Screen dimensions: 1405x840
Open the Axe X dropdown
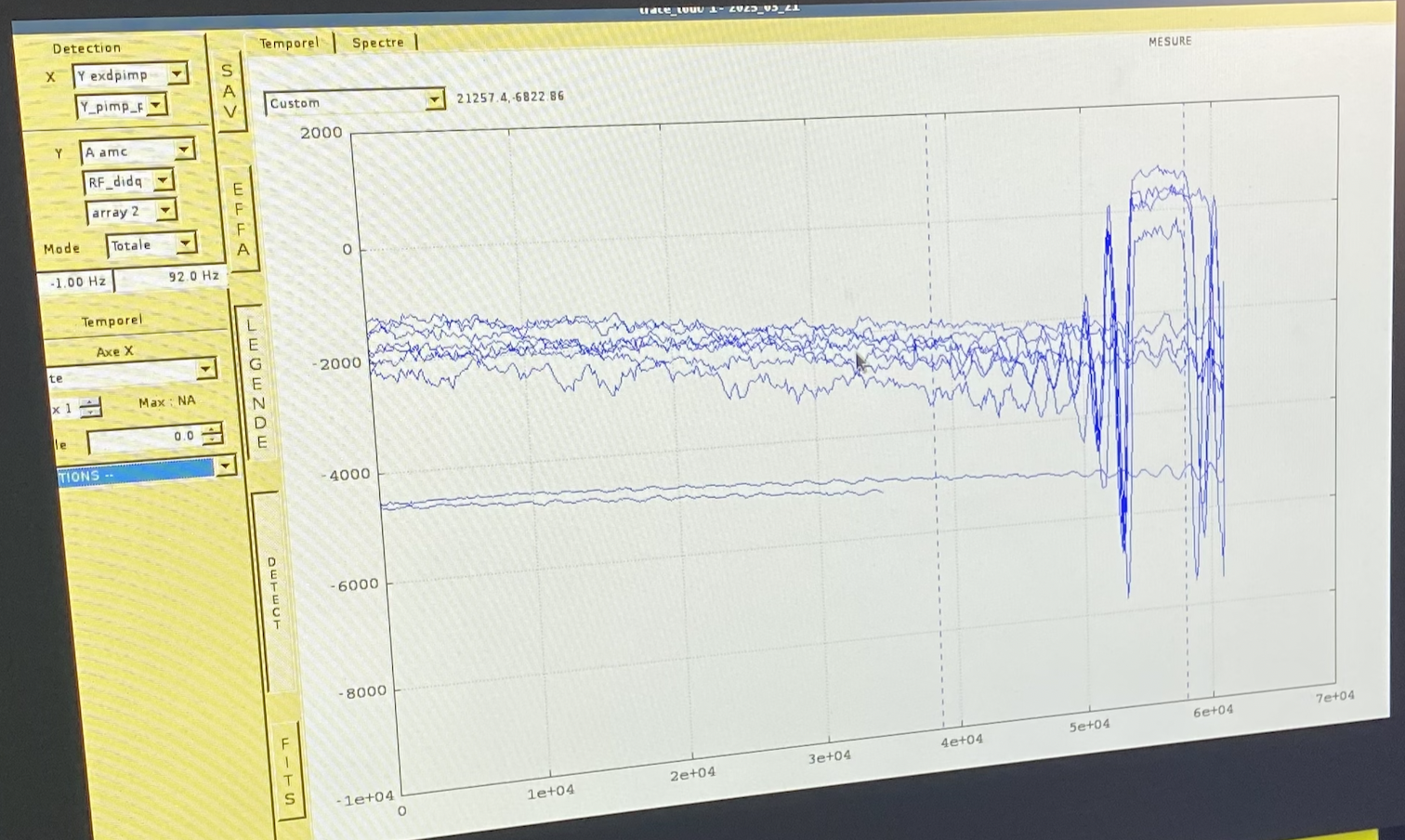click(205, 371)
